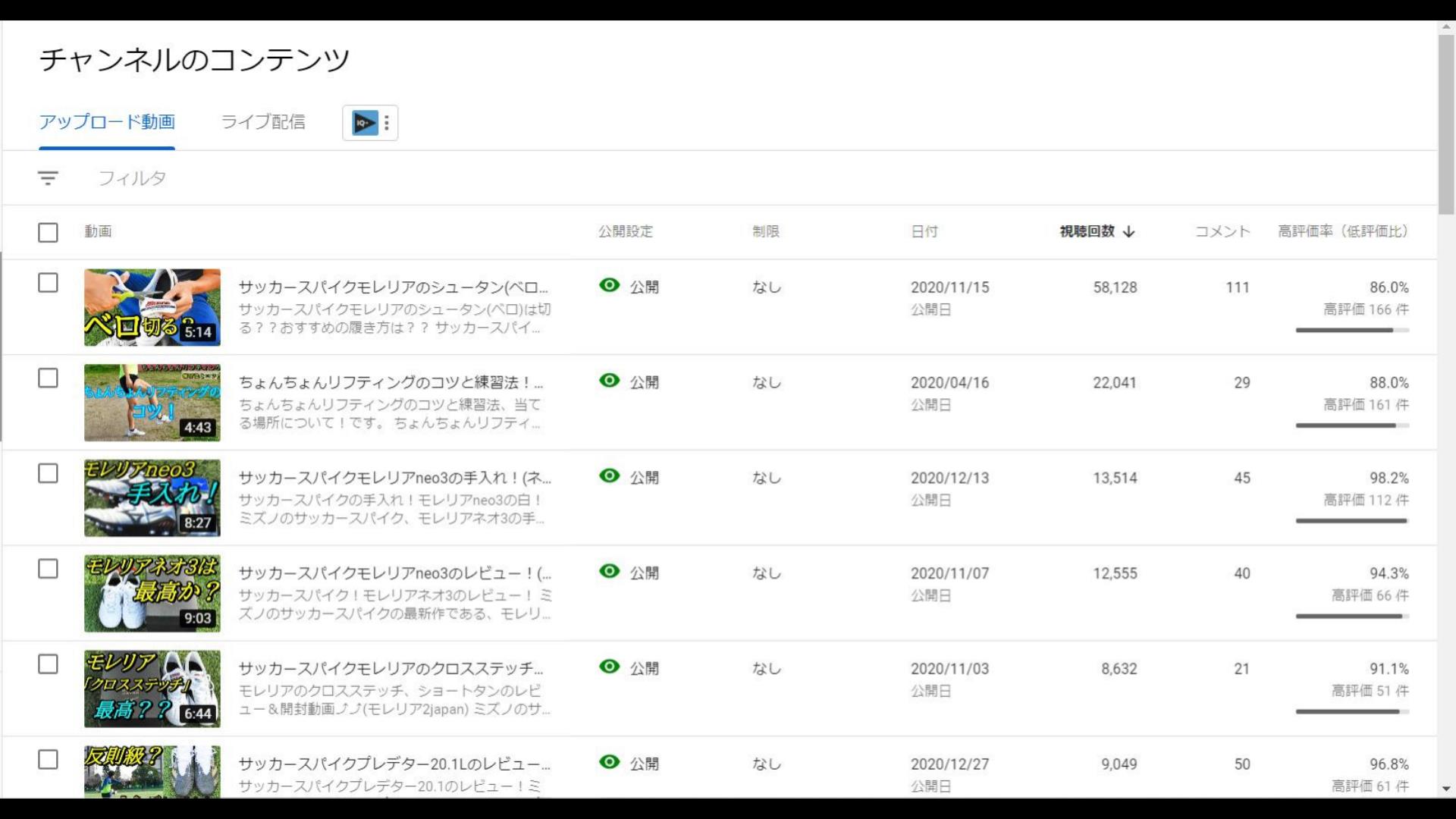Click the vertical scrollbar thumb
The width and height of the screenshot is (1456, 819).
click(1446, 124)
